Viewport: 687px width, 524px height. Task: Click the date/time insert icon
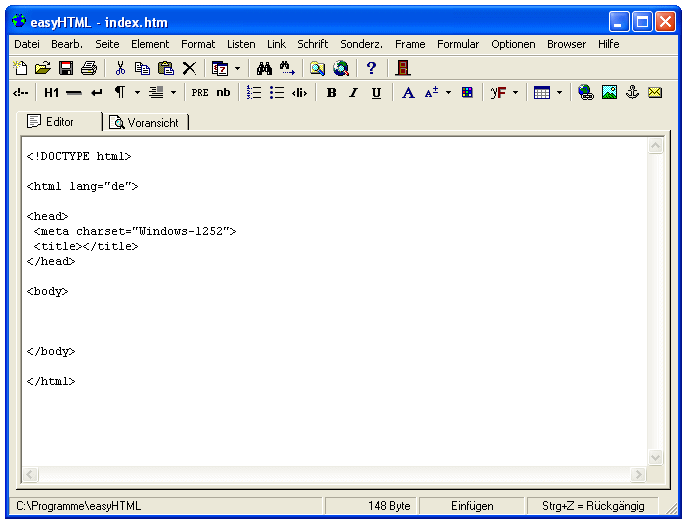click(220, 68)
